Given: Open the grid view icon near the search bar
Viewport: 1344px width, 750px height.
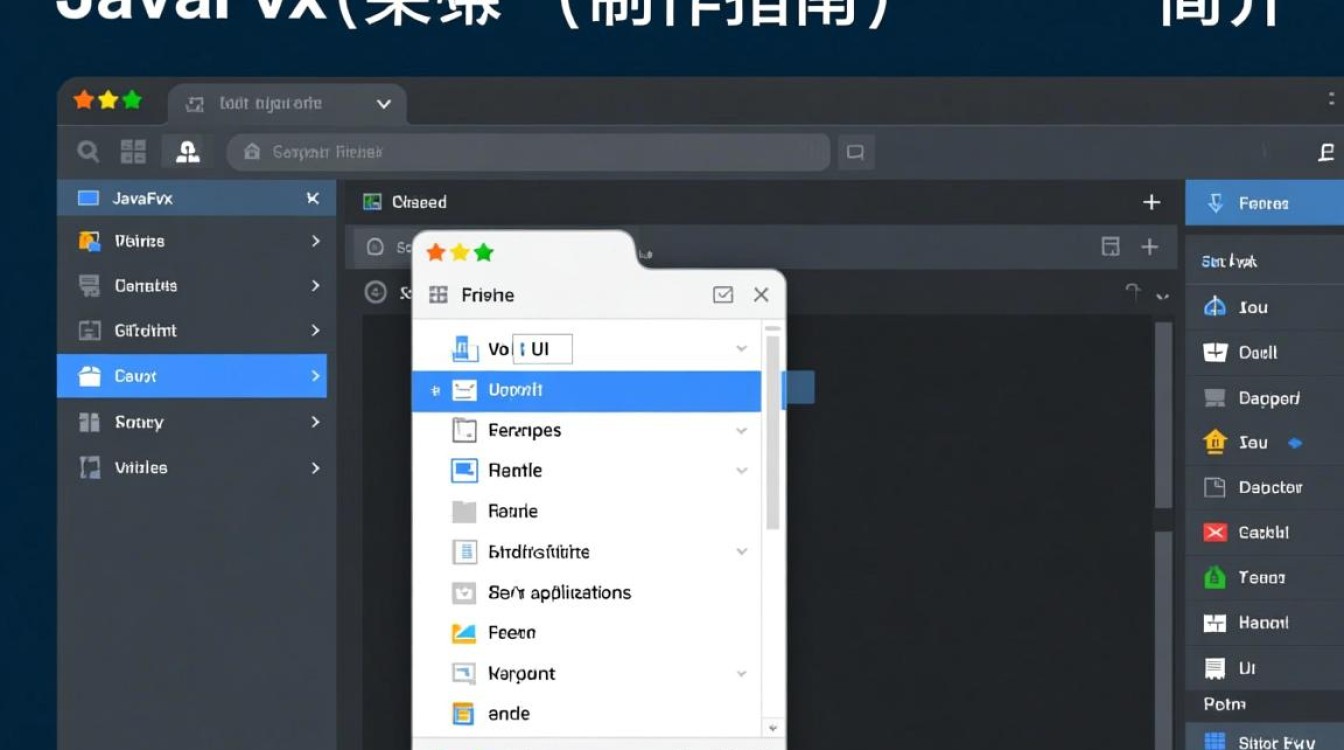Looking at the screenshot, I should tap(133, 151).
